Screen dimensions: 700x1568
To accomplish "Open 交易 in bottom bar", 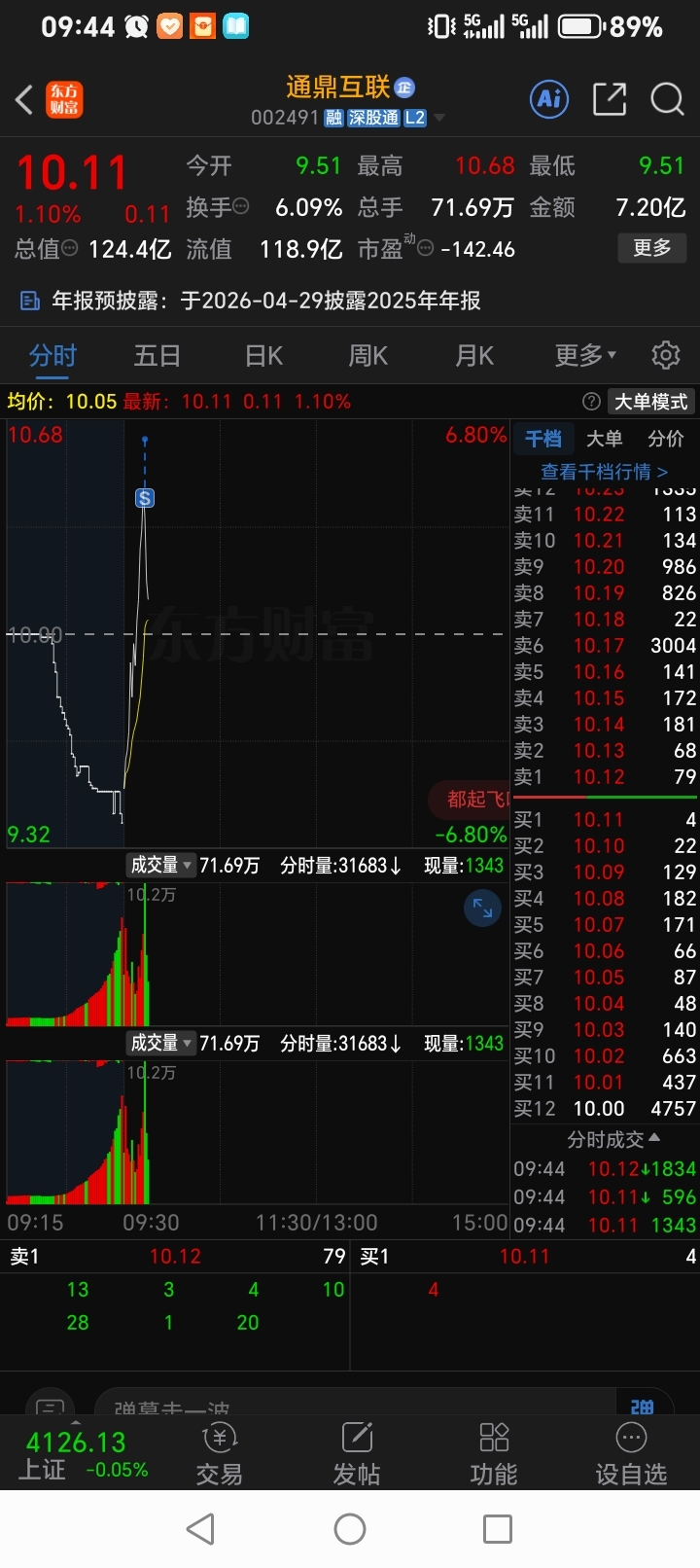I will [x=219, y=1455].
